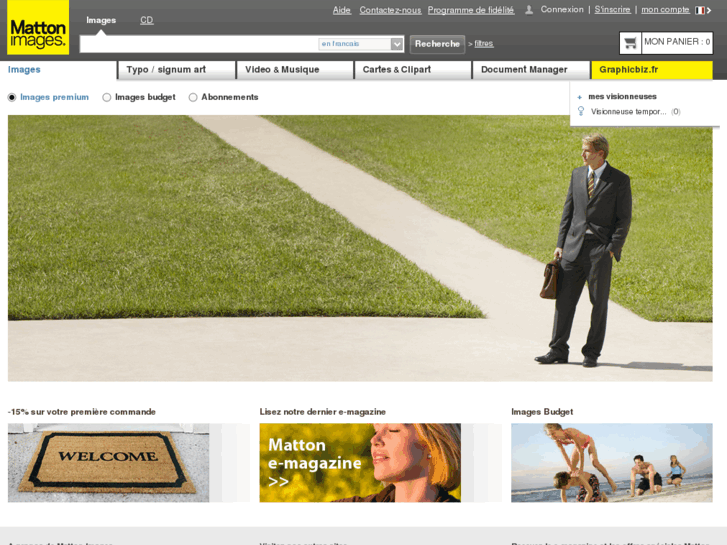Open the mon compte link
This screenshot has height=545, width=727.
[665, 10]
